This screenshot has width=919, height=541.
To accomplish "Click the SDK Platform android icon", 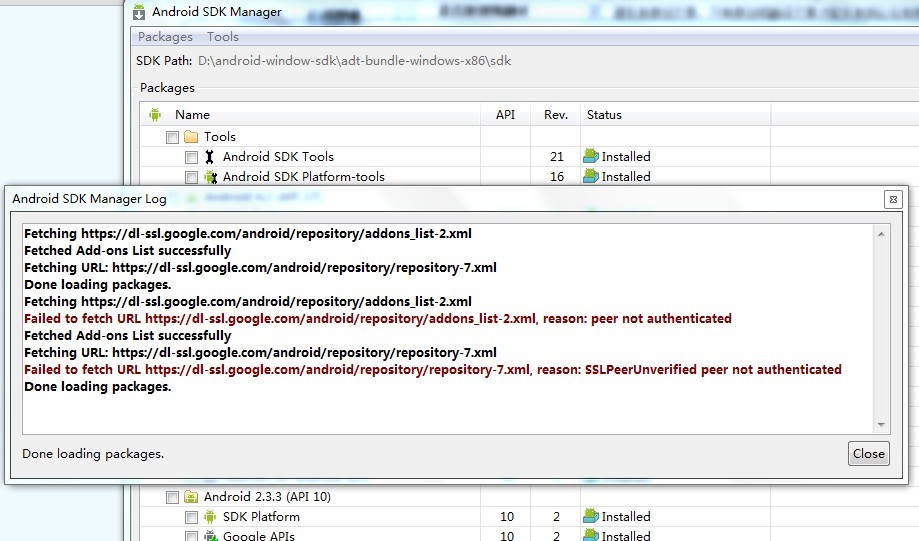I will coord(210,517).
